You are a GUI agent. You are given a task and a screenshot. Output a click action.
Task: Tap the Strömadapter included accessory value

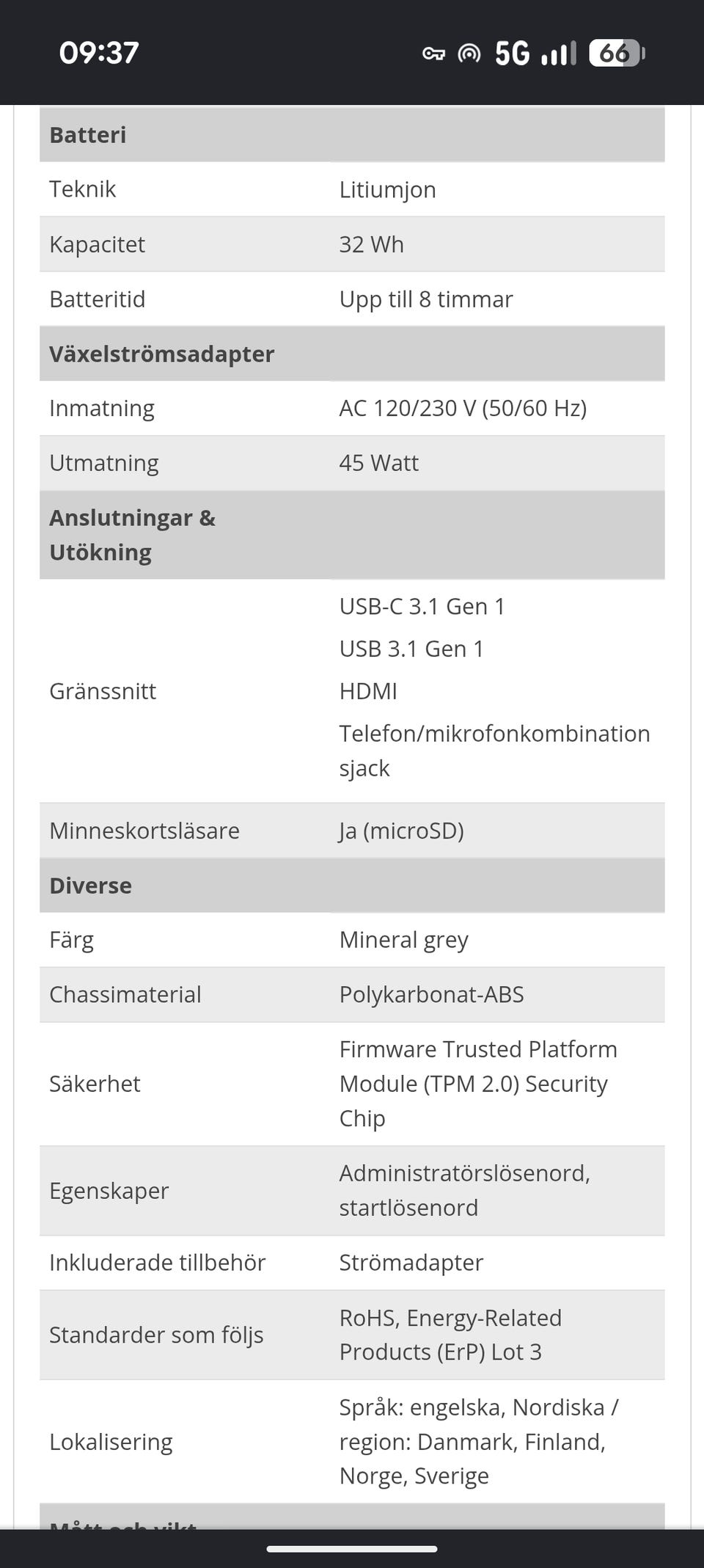click(411, 1263)
